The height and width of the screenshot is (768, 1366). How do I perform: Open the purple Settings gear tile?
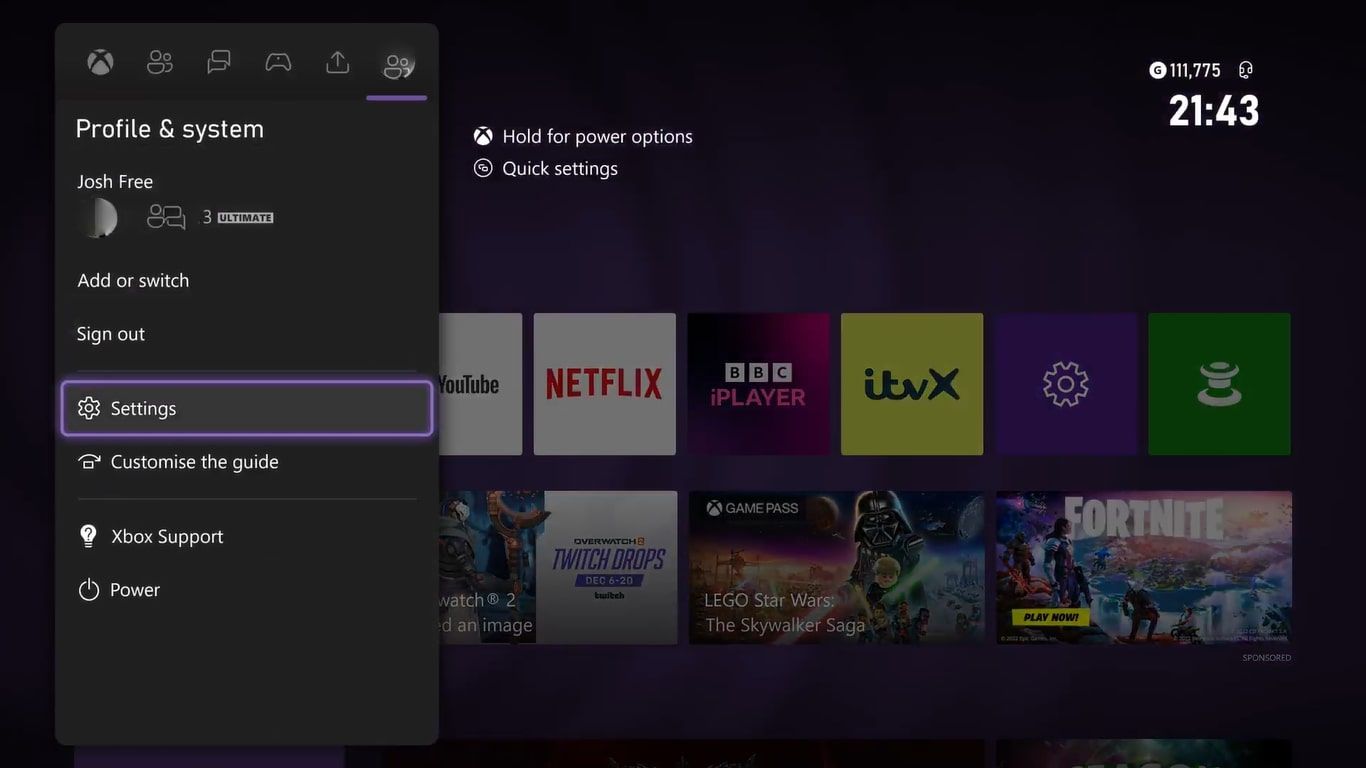pos(1066,384)
